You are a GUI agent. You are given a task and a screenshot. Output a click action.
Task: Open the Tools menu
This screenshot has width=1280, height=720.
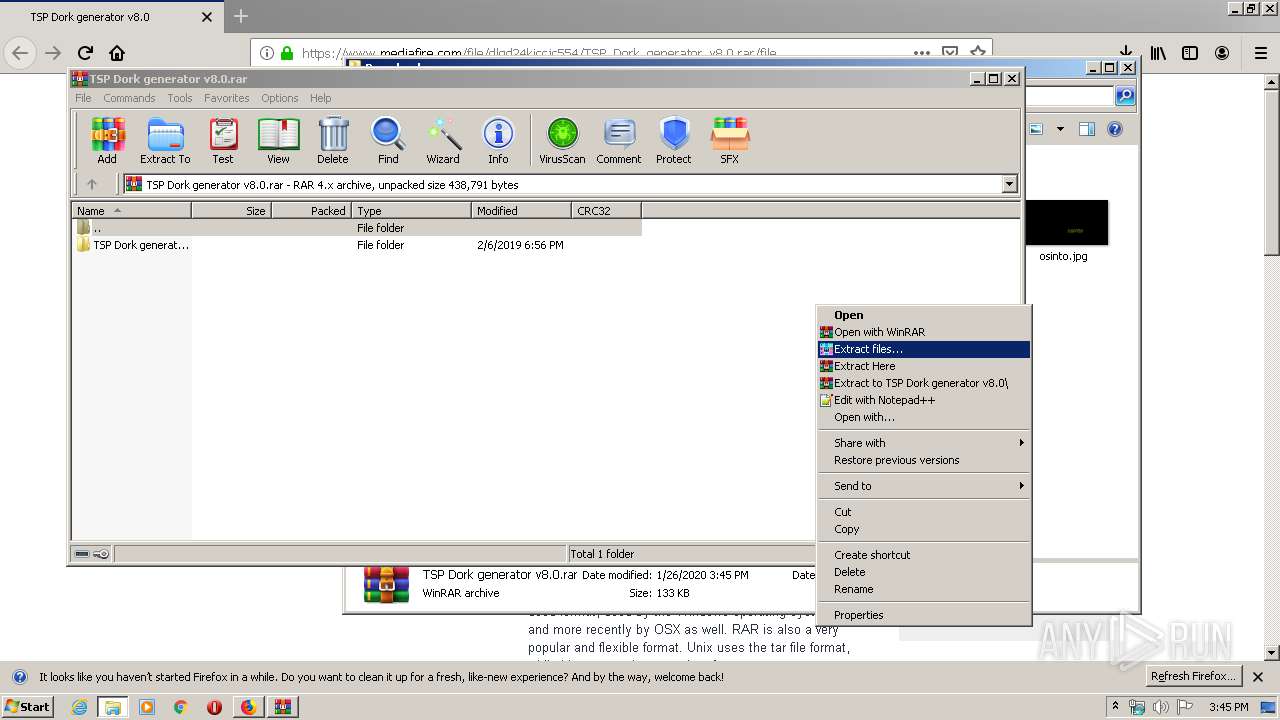(180, 98)
